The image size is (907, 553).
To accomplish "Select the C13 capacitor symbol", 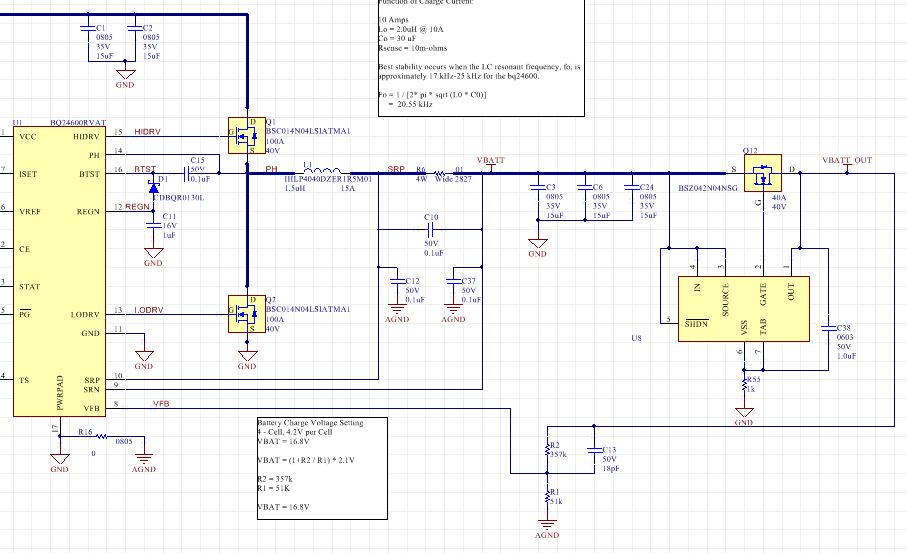I will tap(594, 449).
